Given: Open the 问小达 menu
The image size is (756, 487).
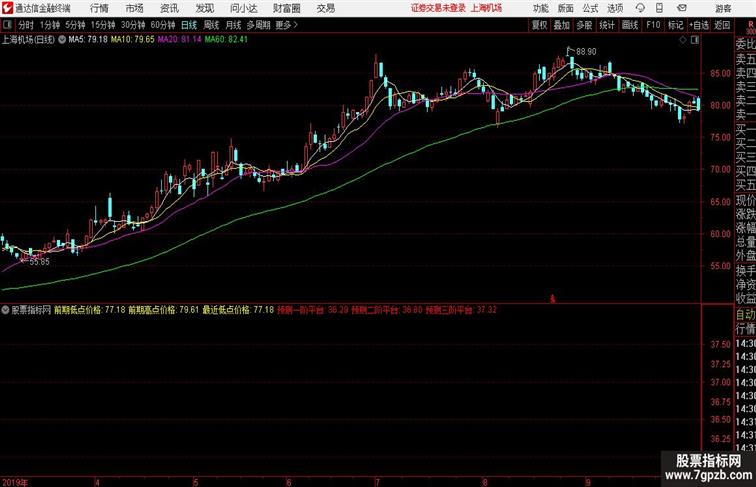Looking at the screenshot, I should (x=244, y=8).
